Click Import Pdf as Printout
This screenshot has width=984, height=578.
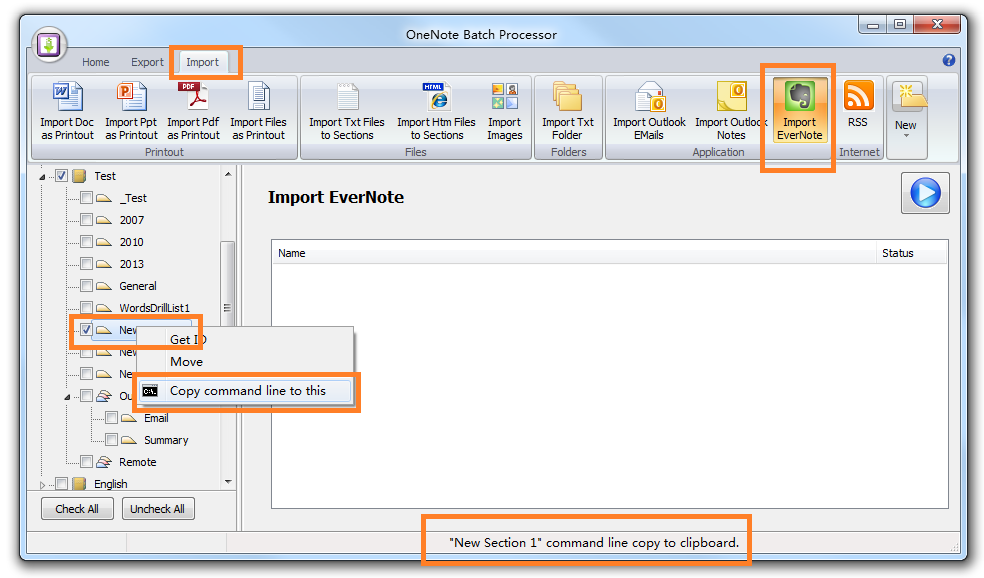193,111
